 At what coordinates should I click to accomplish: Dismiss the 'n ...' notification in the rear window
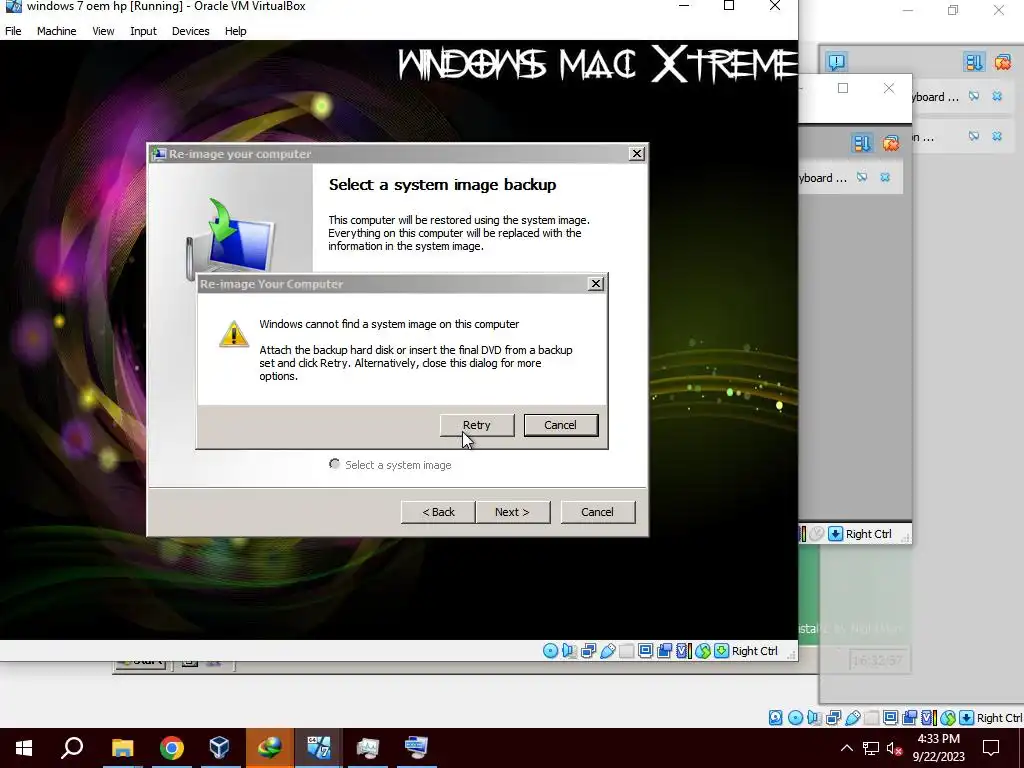click(x=997, y=136)
